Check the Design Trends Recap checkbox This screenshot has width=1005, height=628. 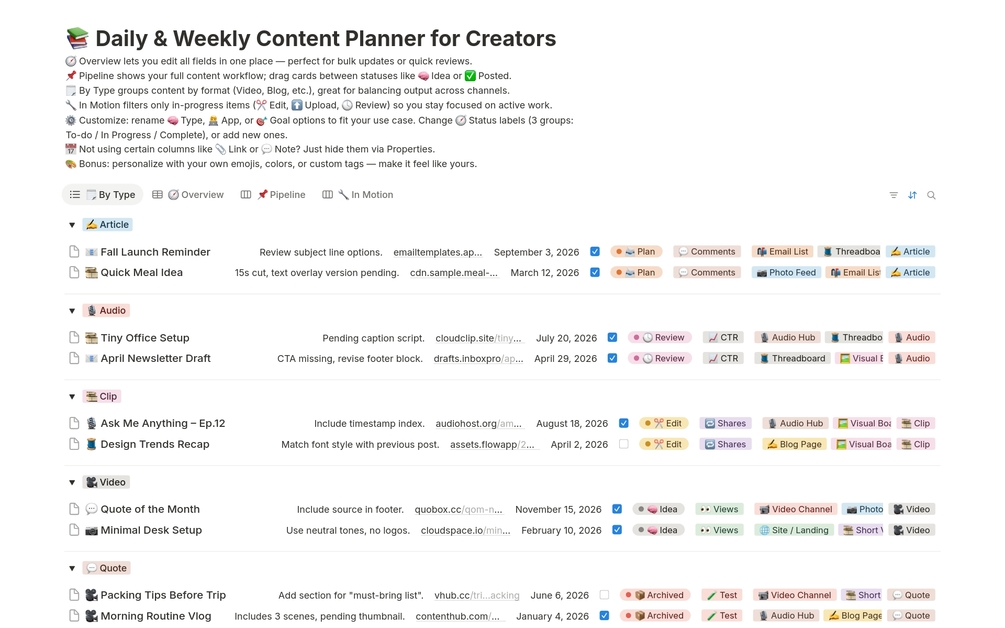pos(623,444)
